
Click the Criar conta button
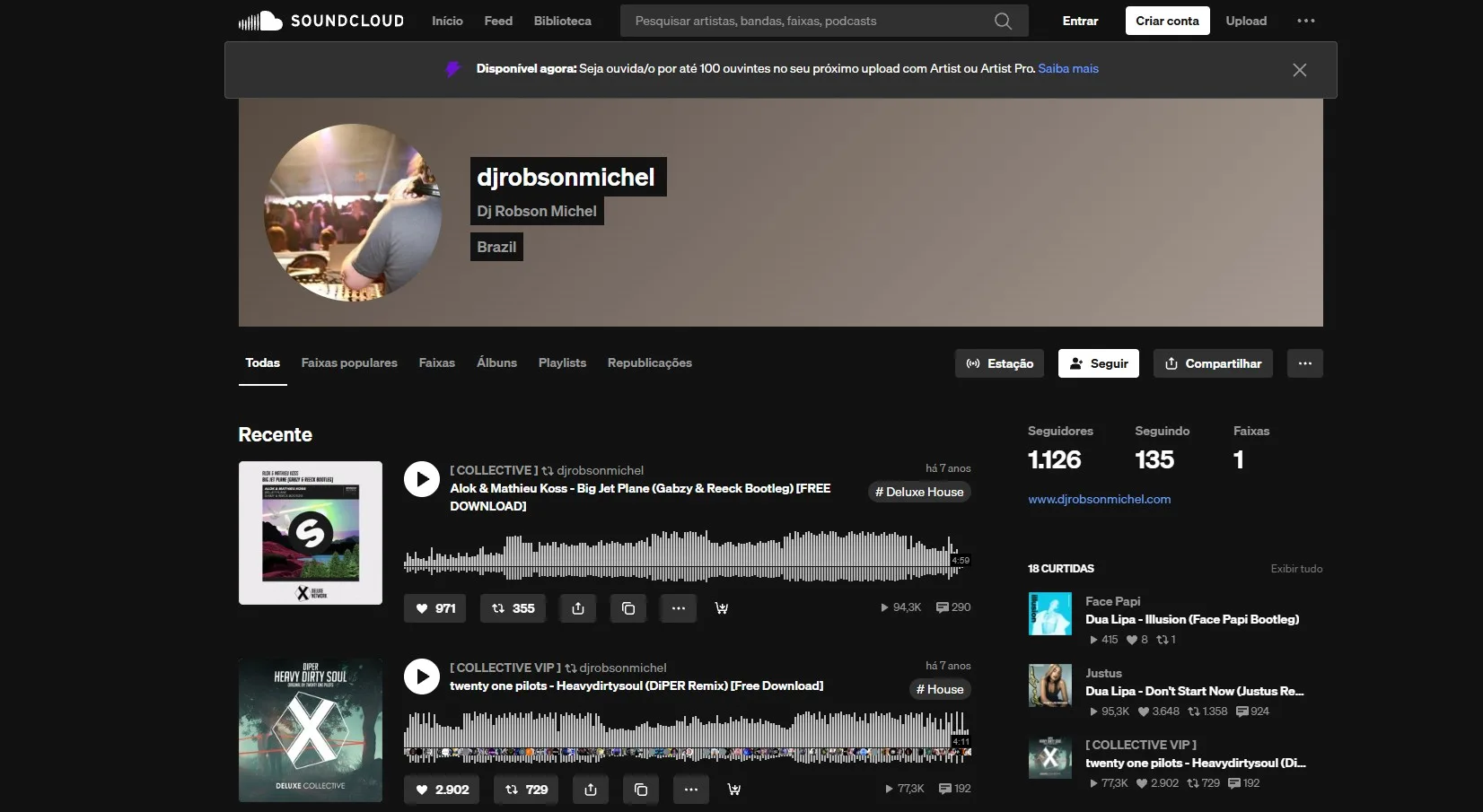click(x=1167, y=21)
